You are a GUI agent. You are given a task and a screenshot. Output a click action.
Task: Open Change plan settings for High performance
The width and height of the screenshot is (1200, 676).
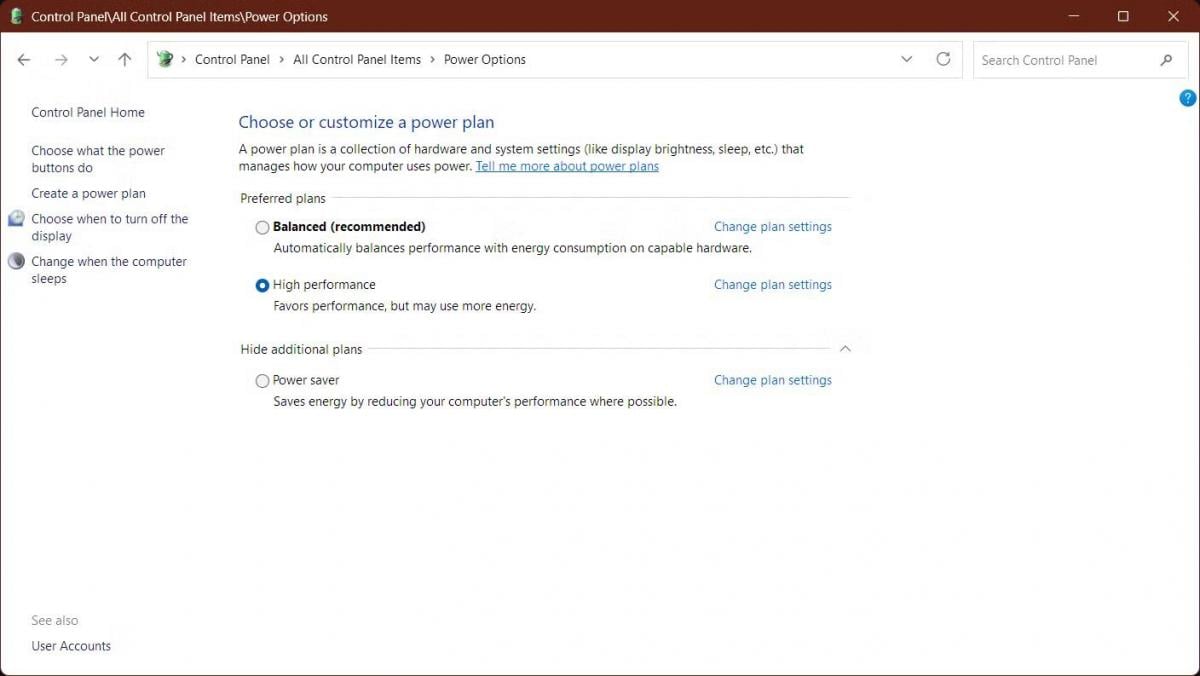click(772, 285)
